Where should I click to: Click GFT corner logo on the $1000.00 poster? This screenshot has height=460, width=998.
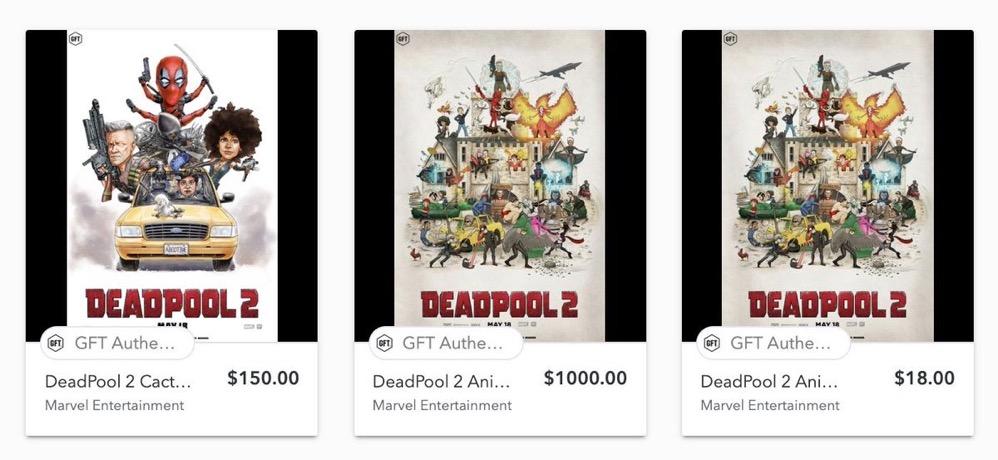coord(402,39)
